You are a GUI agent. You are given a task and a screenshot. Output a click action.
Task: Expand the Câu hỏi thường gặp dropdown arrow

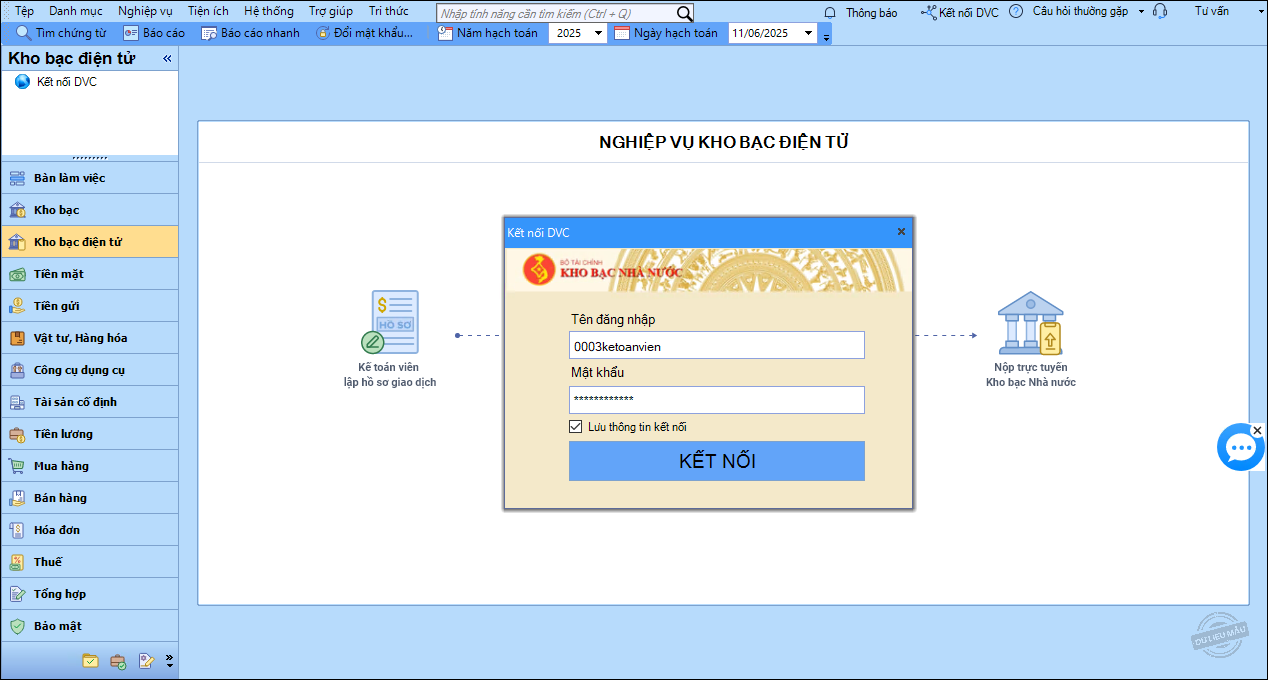[x=1141, y=12]
